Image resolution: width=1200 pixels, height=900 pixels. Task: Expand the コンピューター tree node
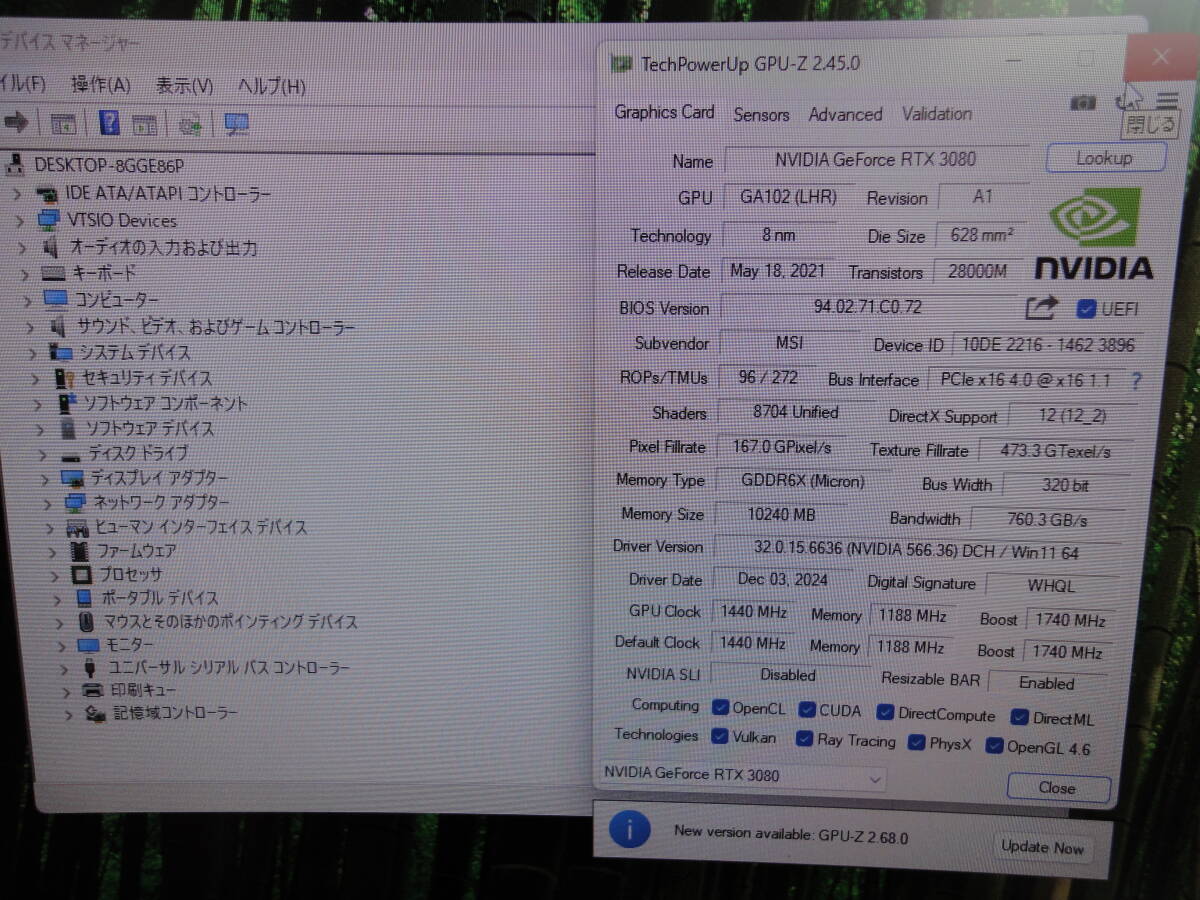point(26,299)
